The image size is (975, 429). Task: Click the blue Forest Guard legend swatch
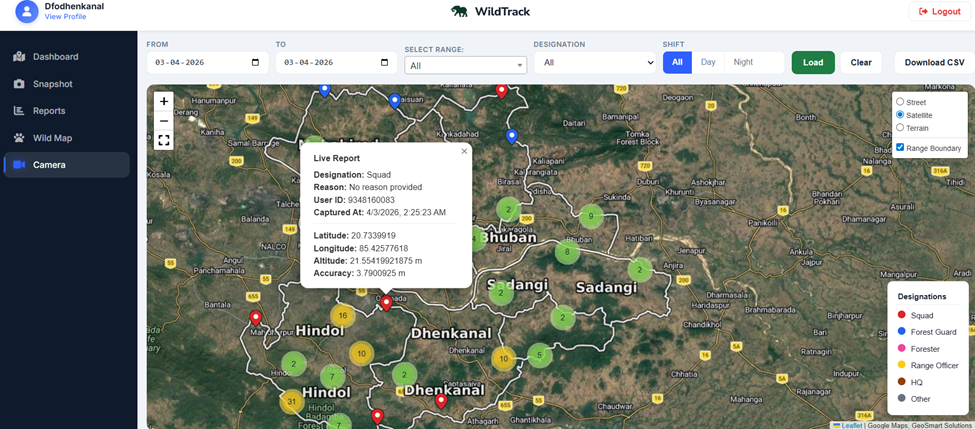pyautogui.click(x=902, y=332)
